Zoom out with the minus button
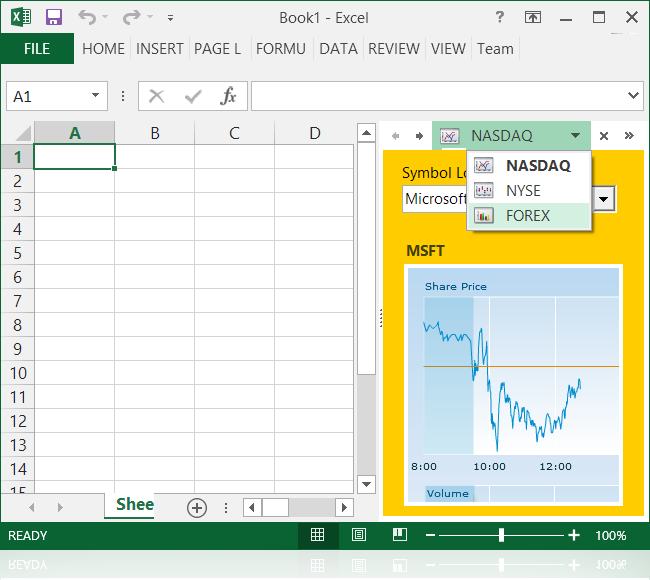 coord(430,535)
